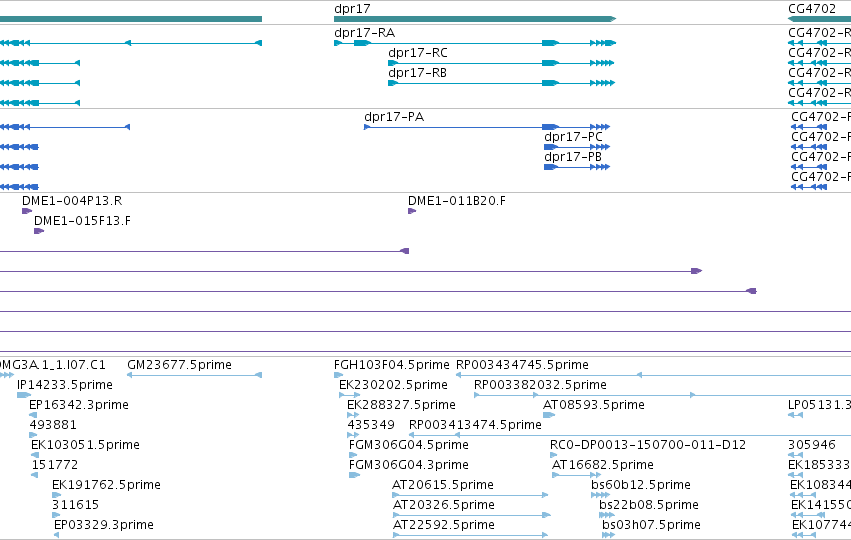Click the DME1-011B20.F label
Image resolution: width=851 pixels, height=540 pixels.
click(x=457, y=201)
